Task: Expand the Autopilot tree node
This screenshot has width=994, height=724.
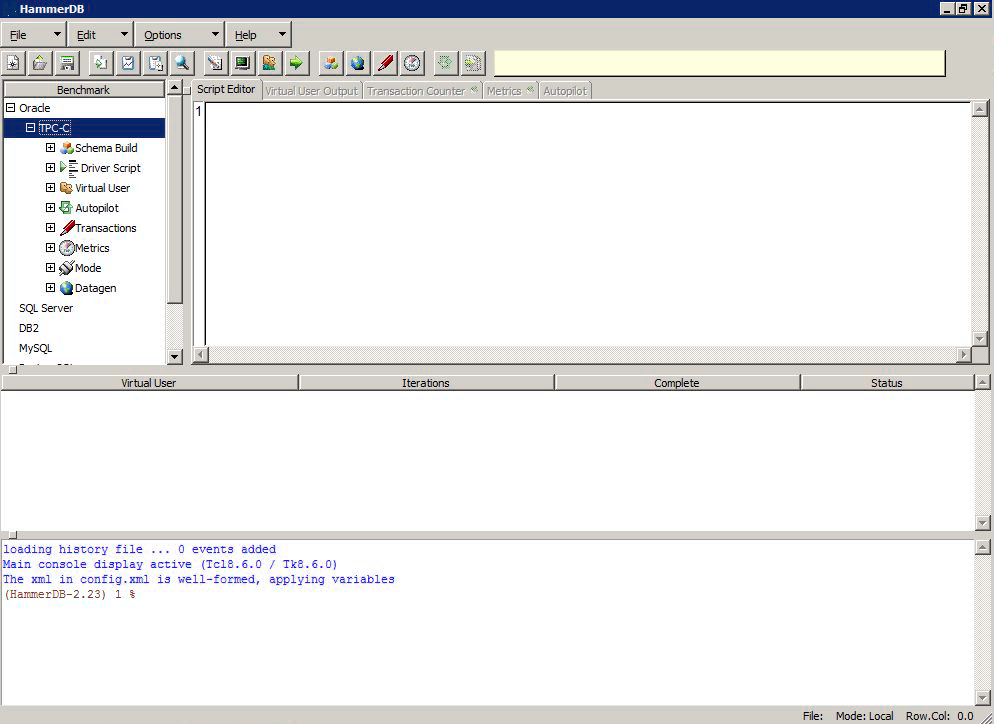Action: [50, 208]
